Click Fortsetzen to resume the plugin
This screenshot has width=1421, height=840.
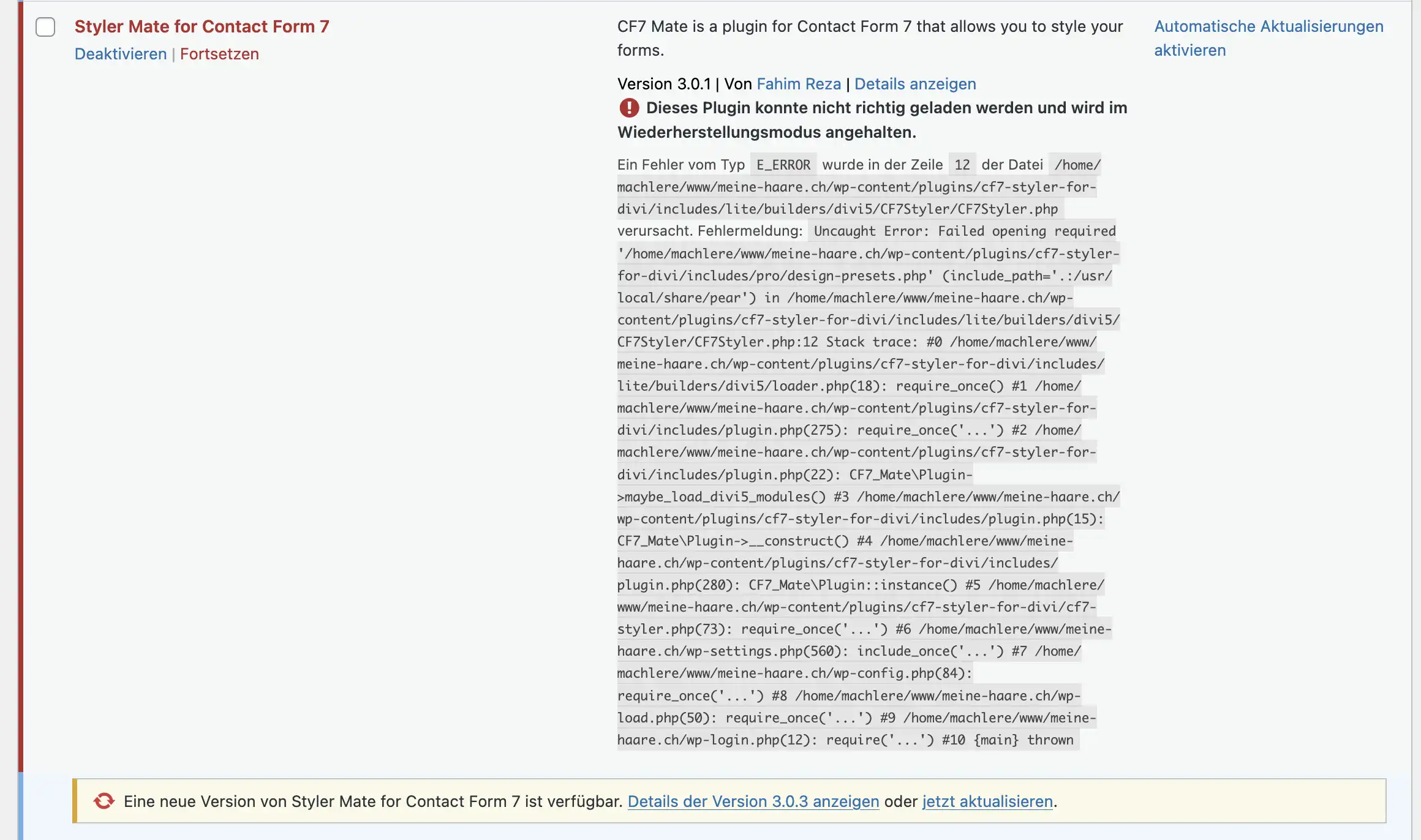[219, 54]
